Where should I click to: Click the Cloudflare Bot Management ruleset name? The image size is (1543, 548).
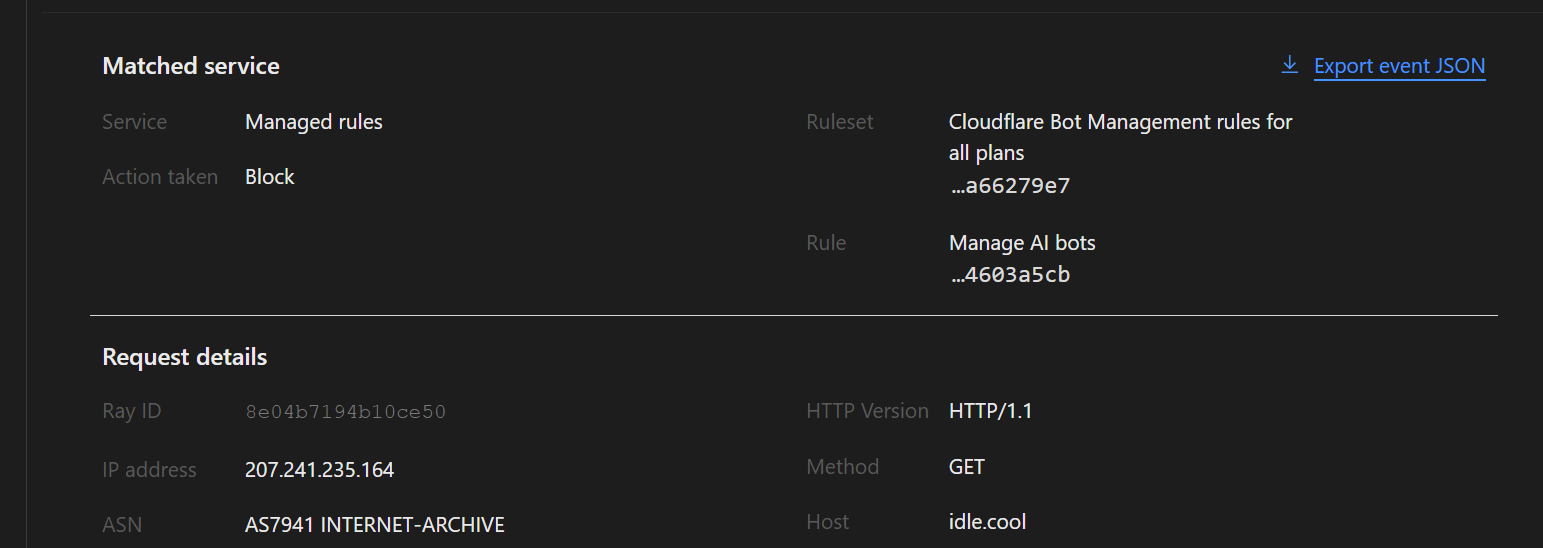pyautogui.click(x=1120, y=137)
